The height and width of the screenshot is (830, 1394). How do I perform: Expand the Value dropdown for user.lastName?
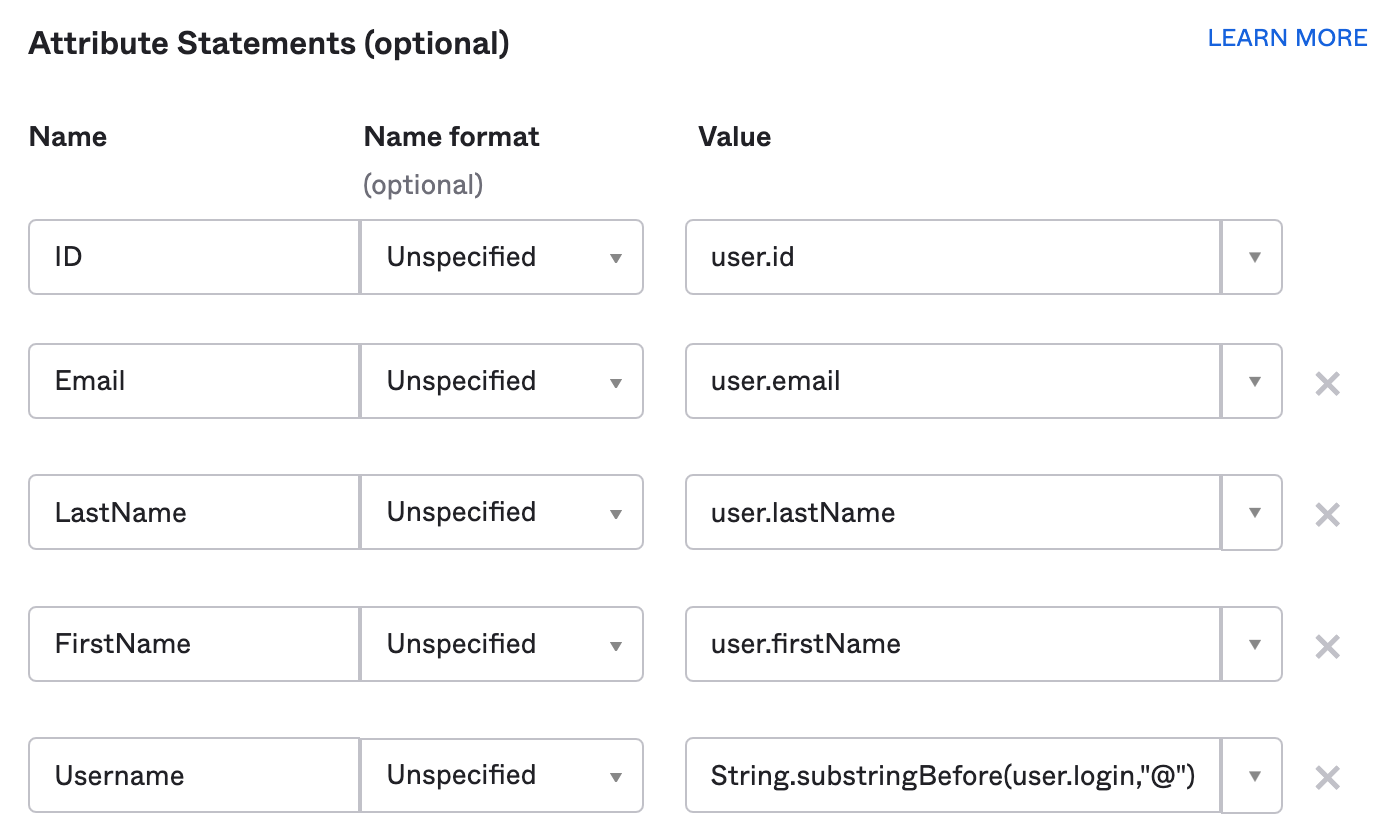[x=1251, y=513]
